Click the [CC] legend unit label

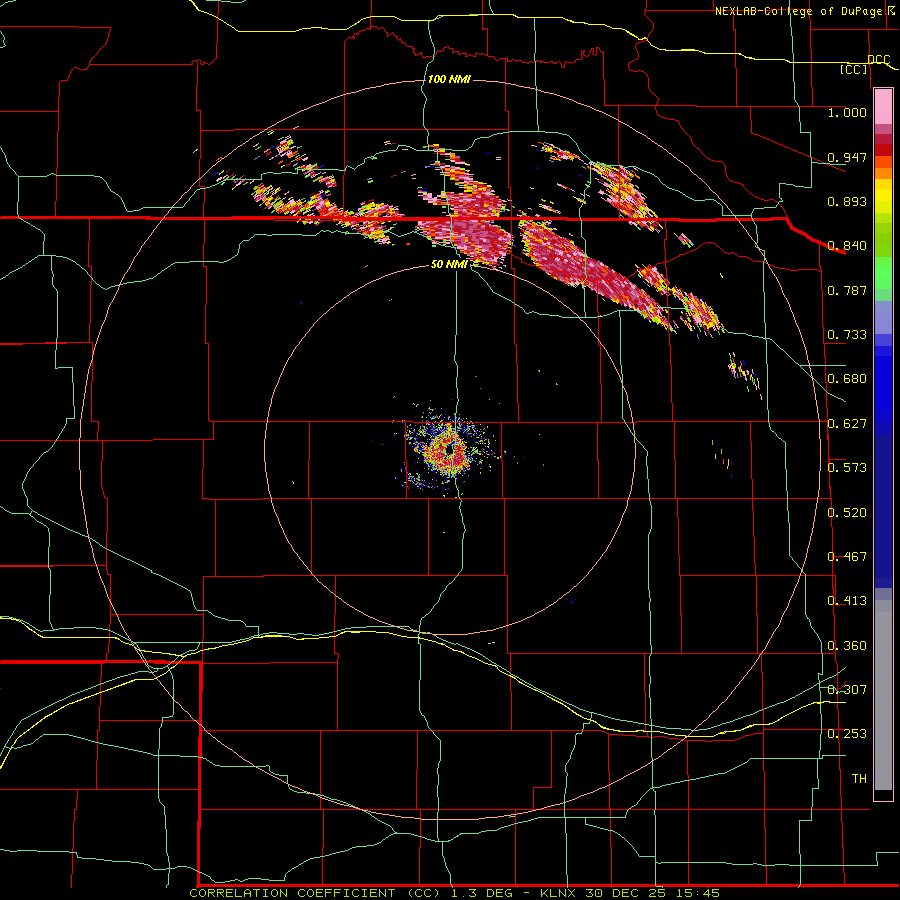pyautogui.click(x=854, y=69)
